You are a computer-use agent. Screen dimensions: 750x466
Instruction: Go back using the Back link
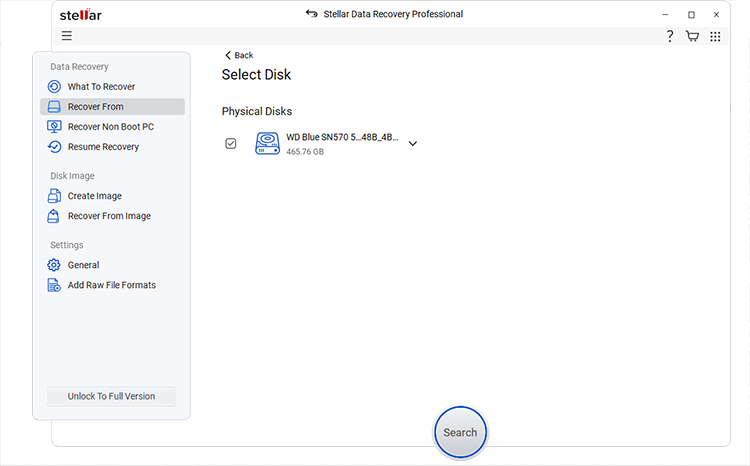pos(239,55)
